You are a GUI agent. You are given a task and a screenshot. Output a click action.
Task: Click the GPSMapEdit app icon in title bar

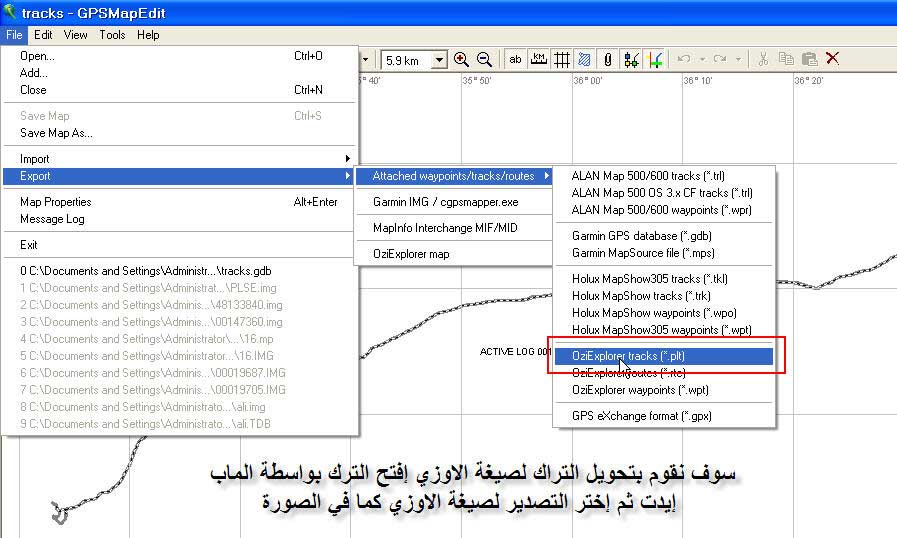pos(10,12)
